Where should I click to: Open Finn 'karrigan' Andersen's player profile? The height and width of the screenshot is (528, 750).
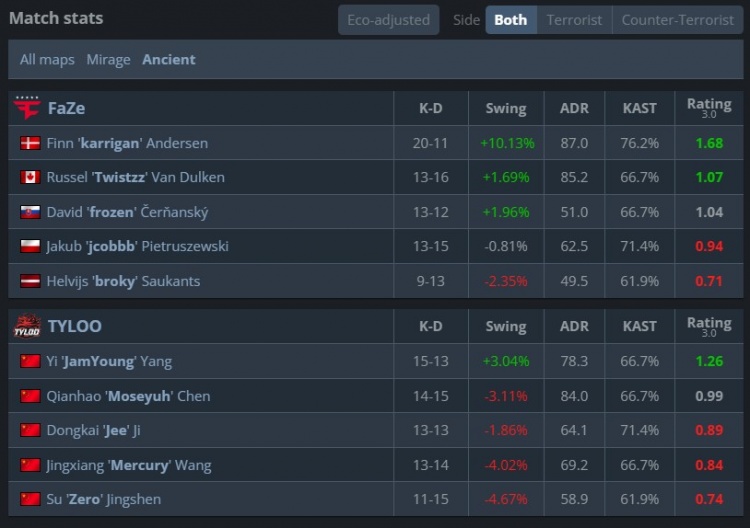127,143
